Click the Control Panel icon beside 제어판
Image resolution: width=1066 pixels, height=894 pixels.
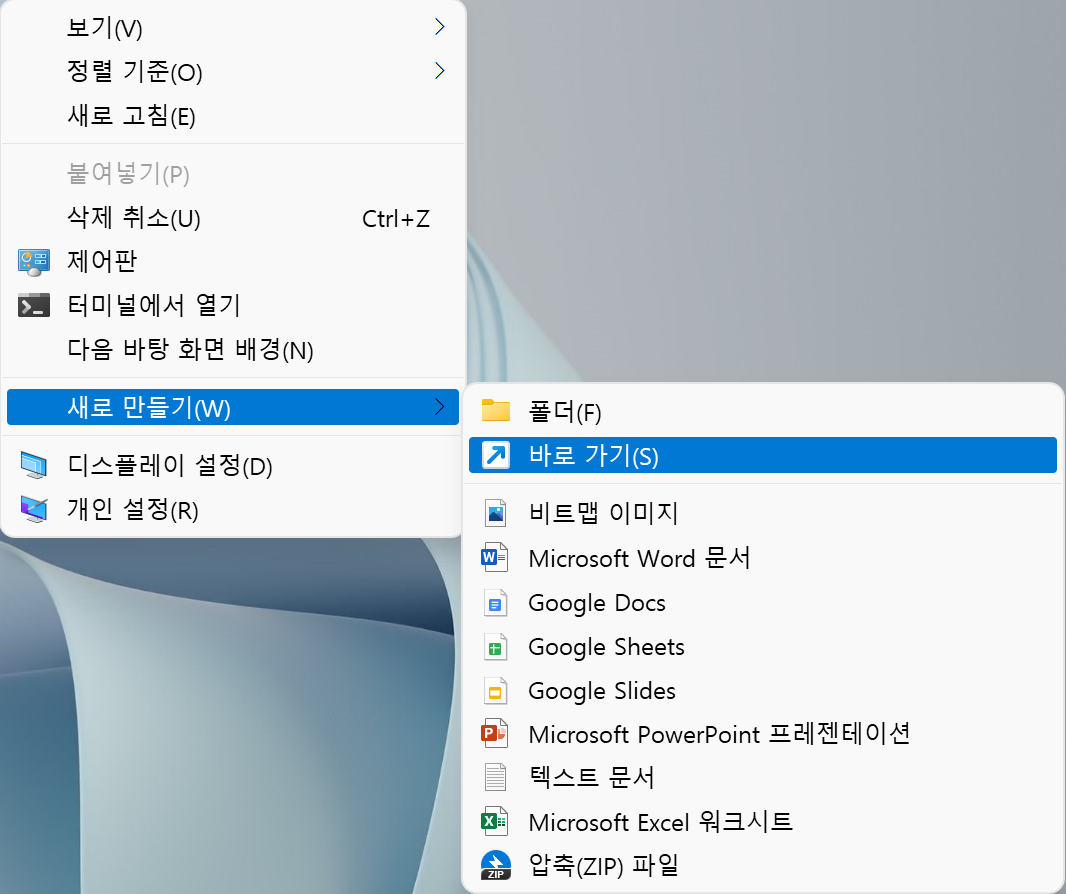(x=33, y=262)
